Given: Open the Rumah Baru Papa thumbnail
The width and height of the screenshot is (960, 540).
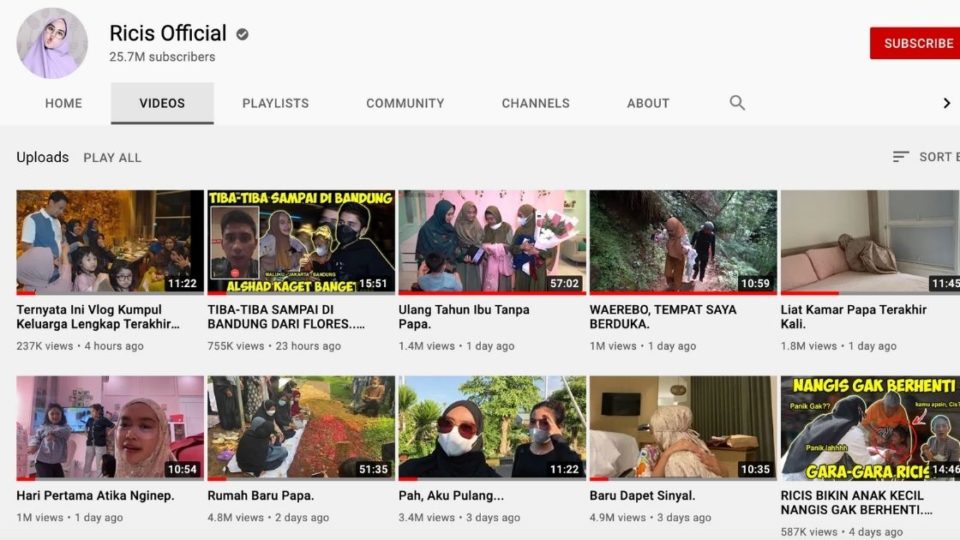Looking at the screenshot, I should tap(301, 428).
